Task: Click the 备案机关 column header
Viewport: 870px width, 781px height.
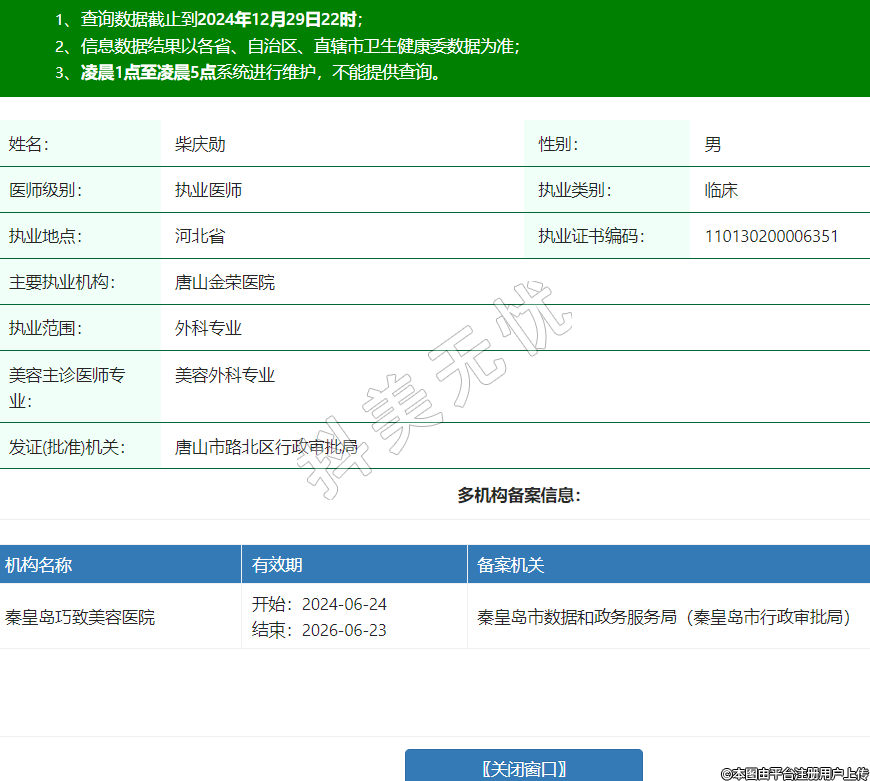Action: (x=511, y=565)
